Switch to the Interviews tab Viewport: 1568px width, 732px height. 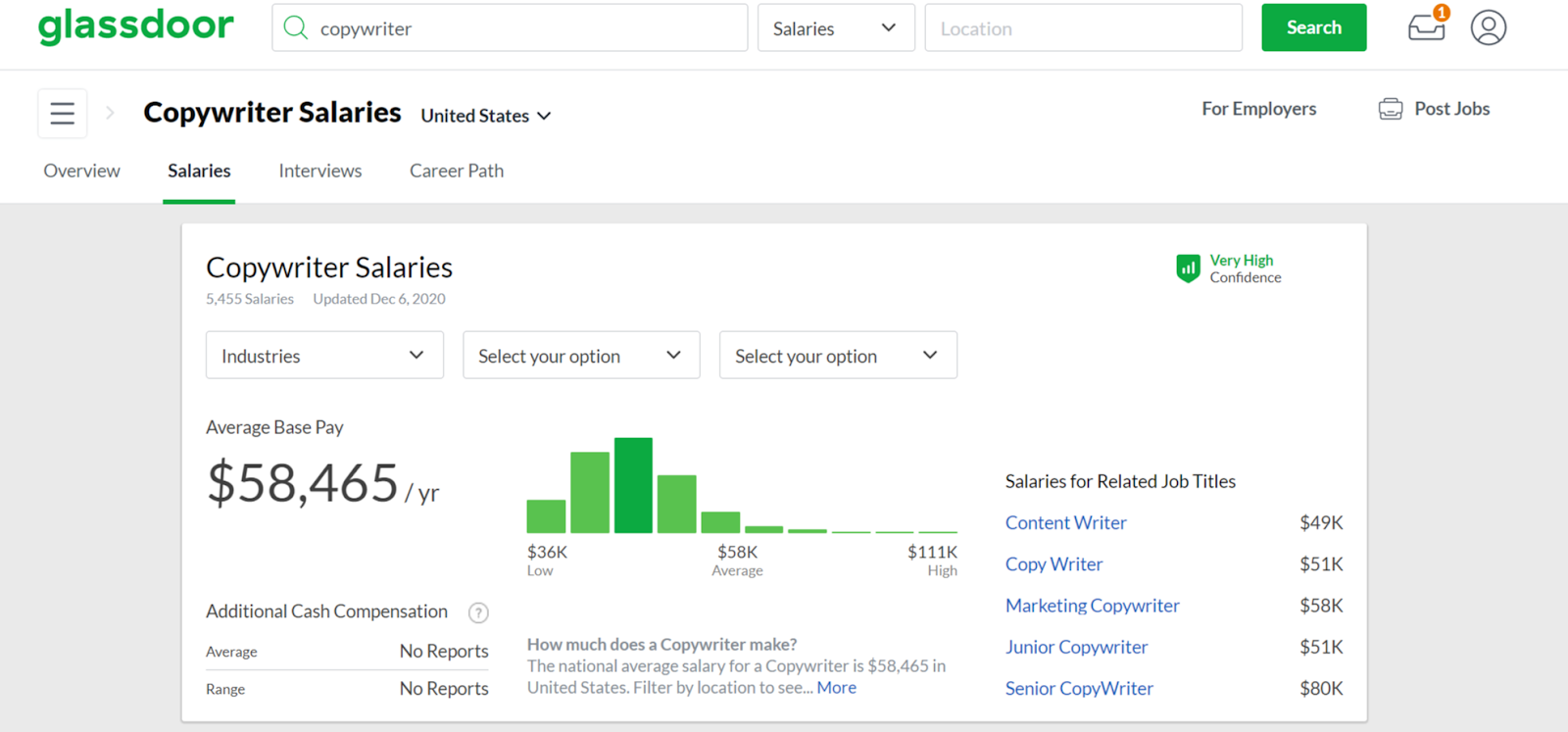point(320,171)
